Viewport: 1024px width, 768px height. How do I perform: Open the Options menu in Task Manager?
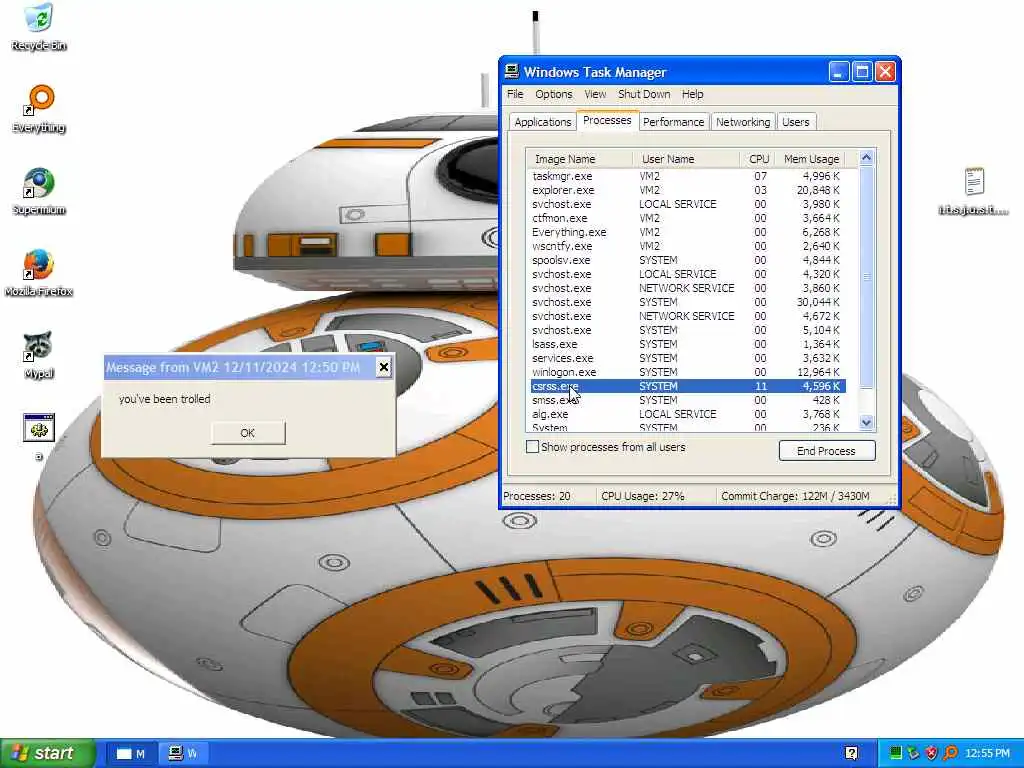[x=554, y=94]
